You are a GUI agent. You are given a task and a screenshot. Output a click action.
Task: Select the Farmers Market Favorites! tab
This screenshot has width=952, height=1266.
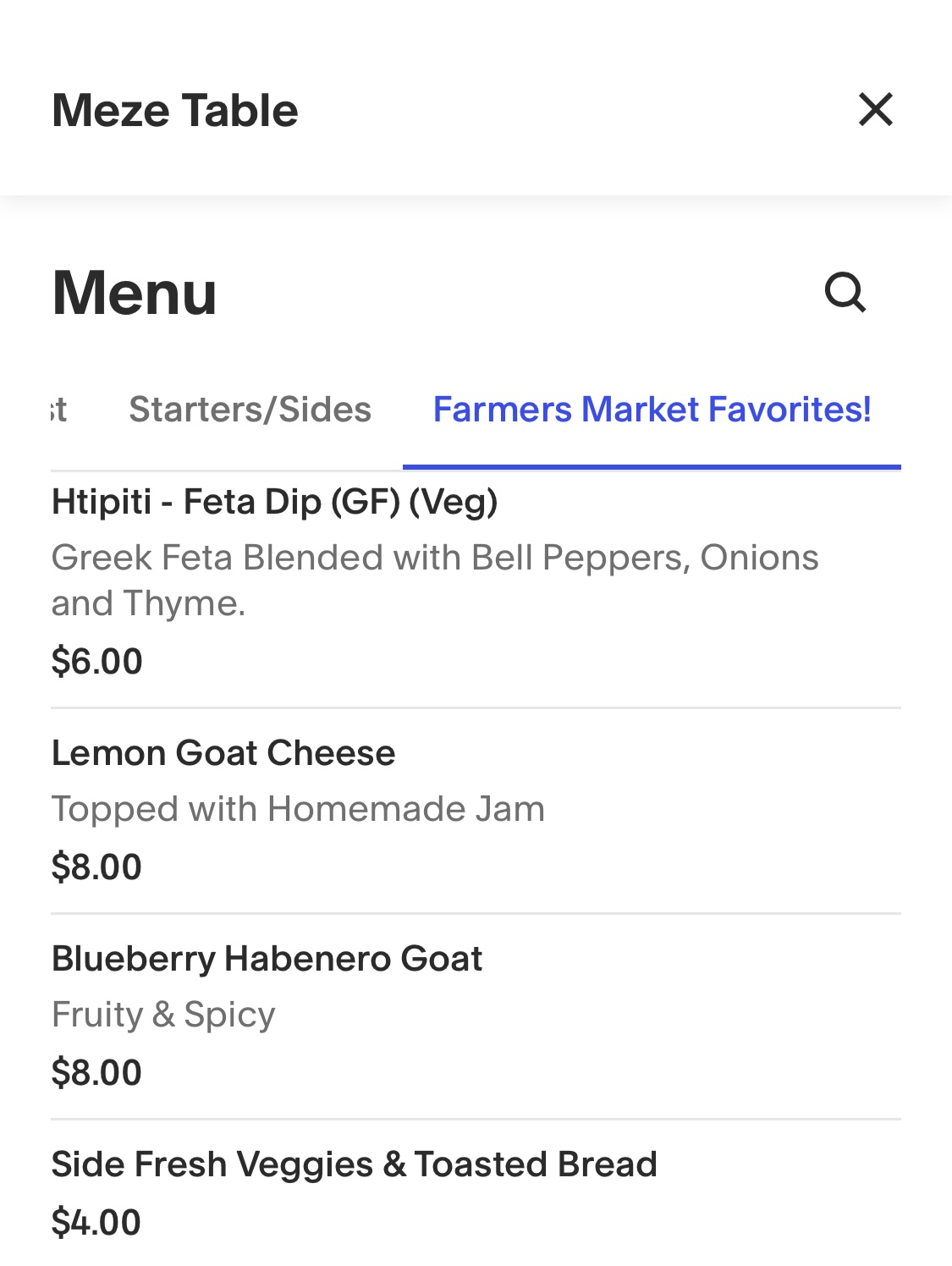[x=652, y=410]
